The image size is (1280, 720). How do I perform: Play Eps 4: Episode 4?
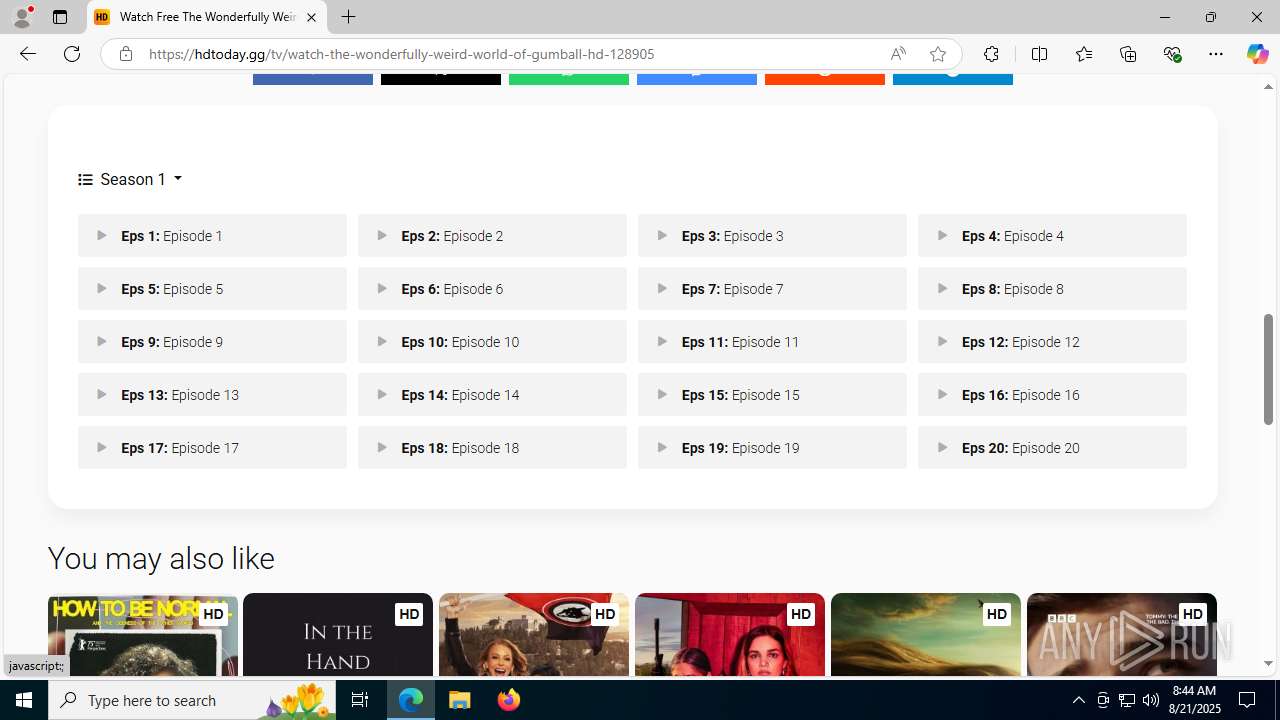pyautogui.click(x=1052, y=236)
